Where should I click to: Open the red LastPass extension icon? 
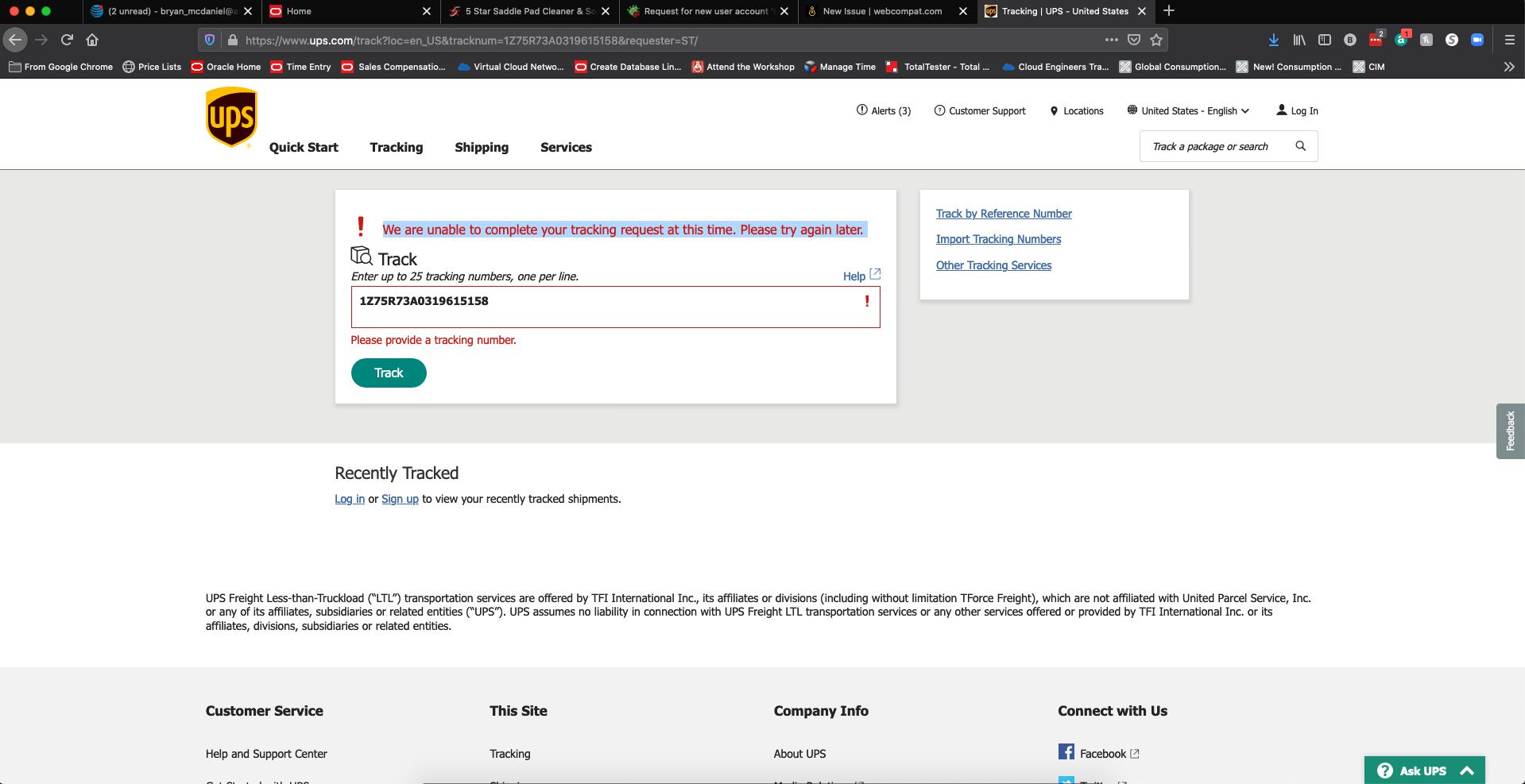(1376, 40)
